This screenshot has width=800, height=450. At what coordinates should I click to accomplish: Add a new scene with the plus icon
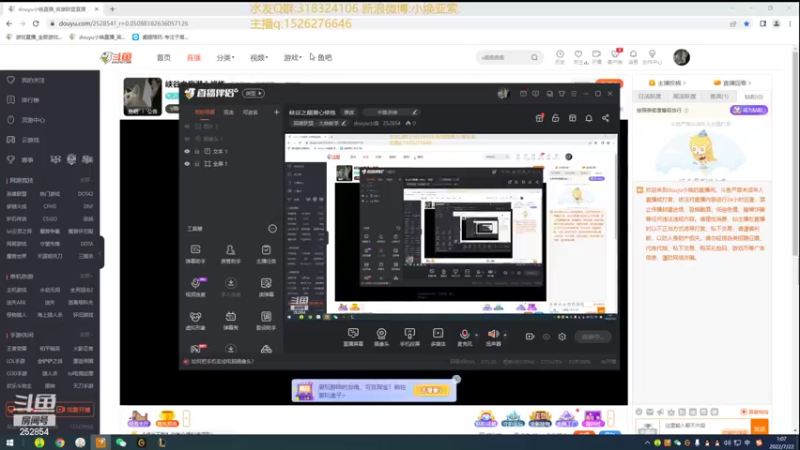click(x=277, y=112)
